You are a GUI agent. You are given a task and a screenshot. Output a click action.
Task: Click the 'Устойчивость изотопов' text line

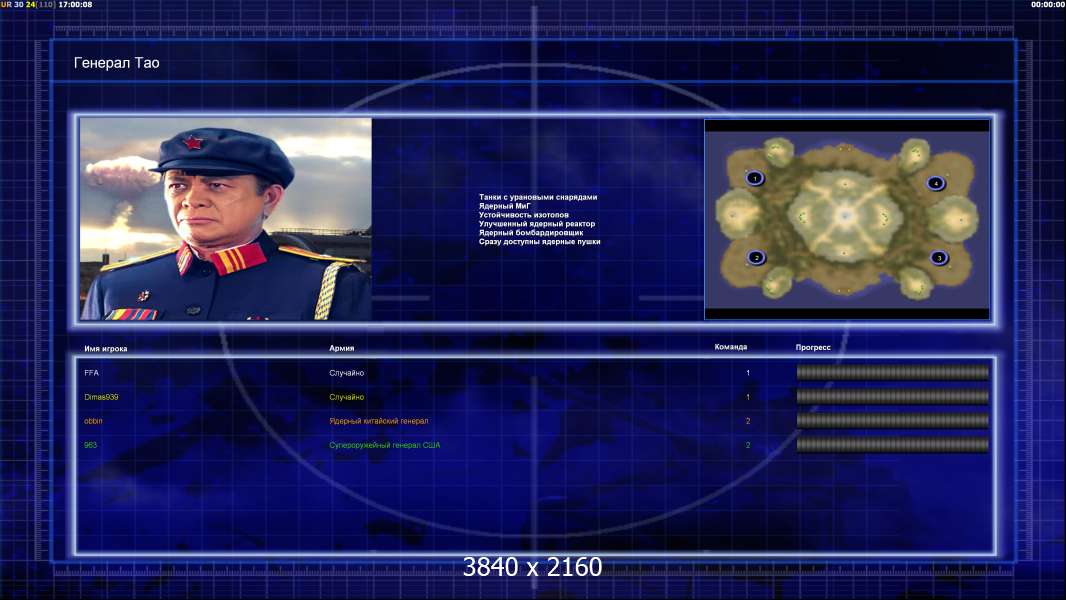523,215
